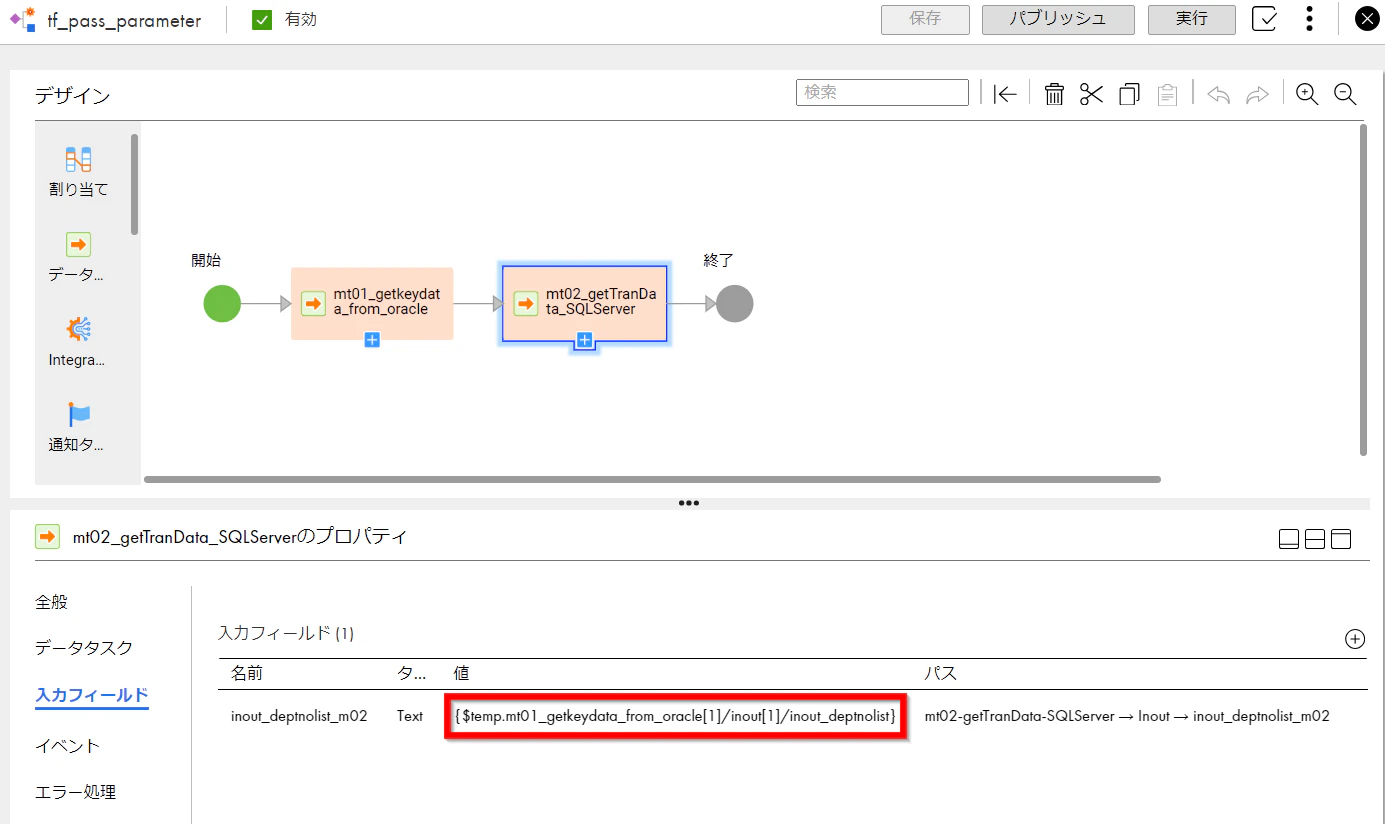Click the tf_pass_parameter title text
Screen dimensions: 1385x824
[x=124, y=20]
